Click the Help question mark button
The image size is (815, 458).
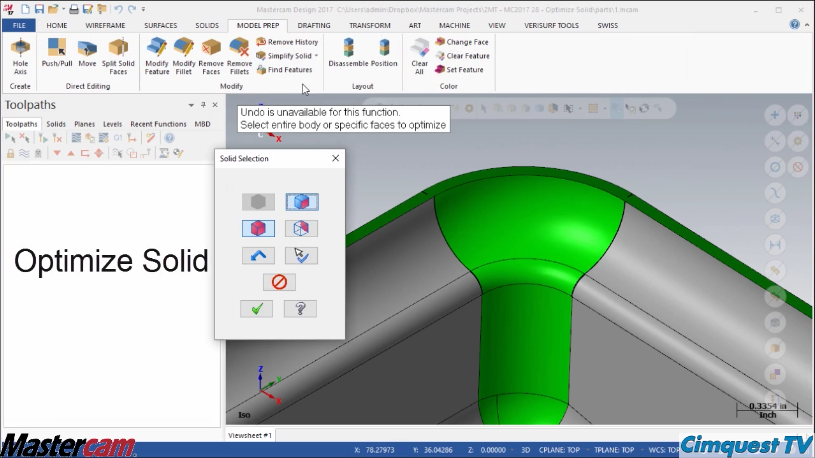tap(300, 309)
